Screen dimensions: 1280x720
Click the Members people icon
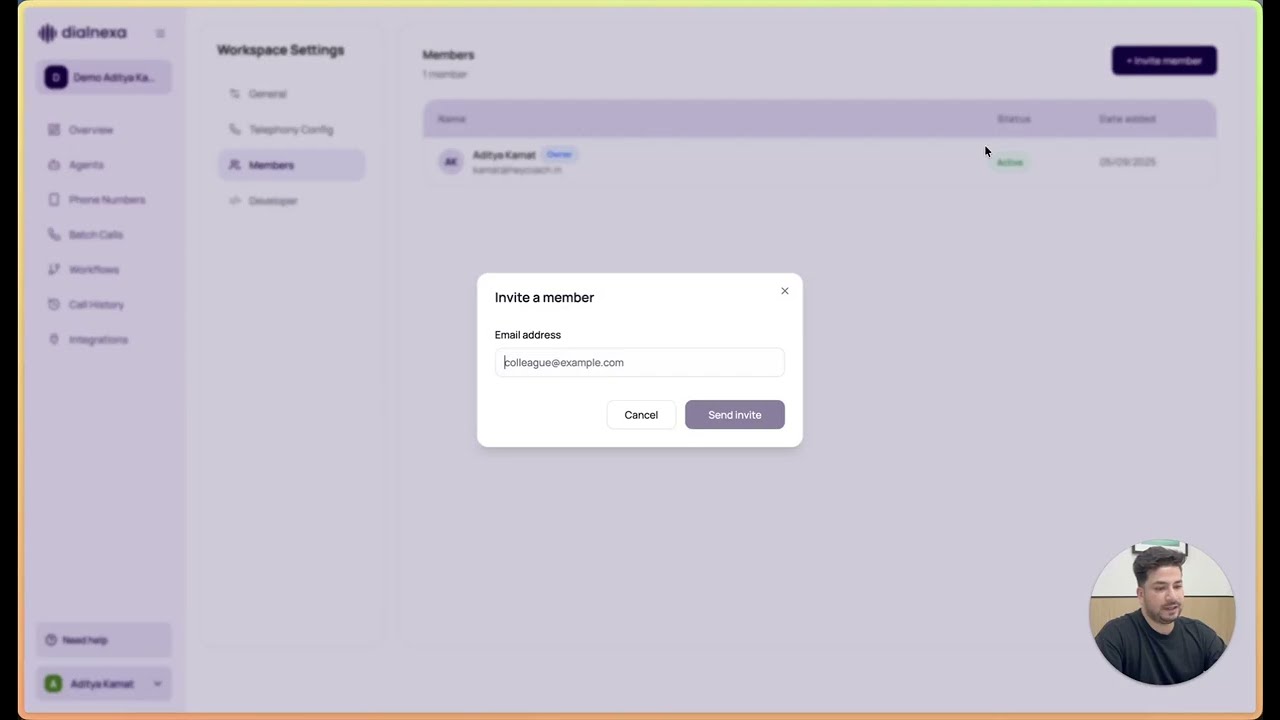coord(235,165)
